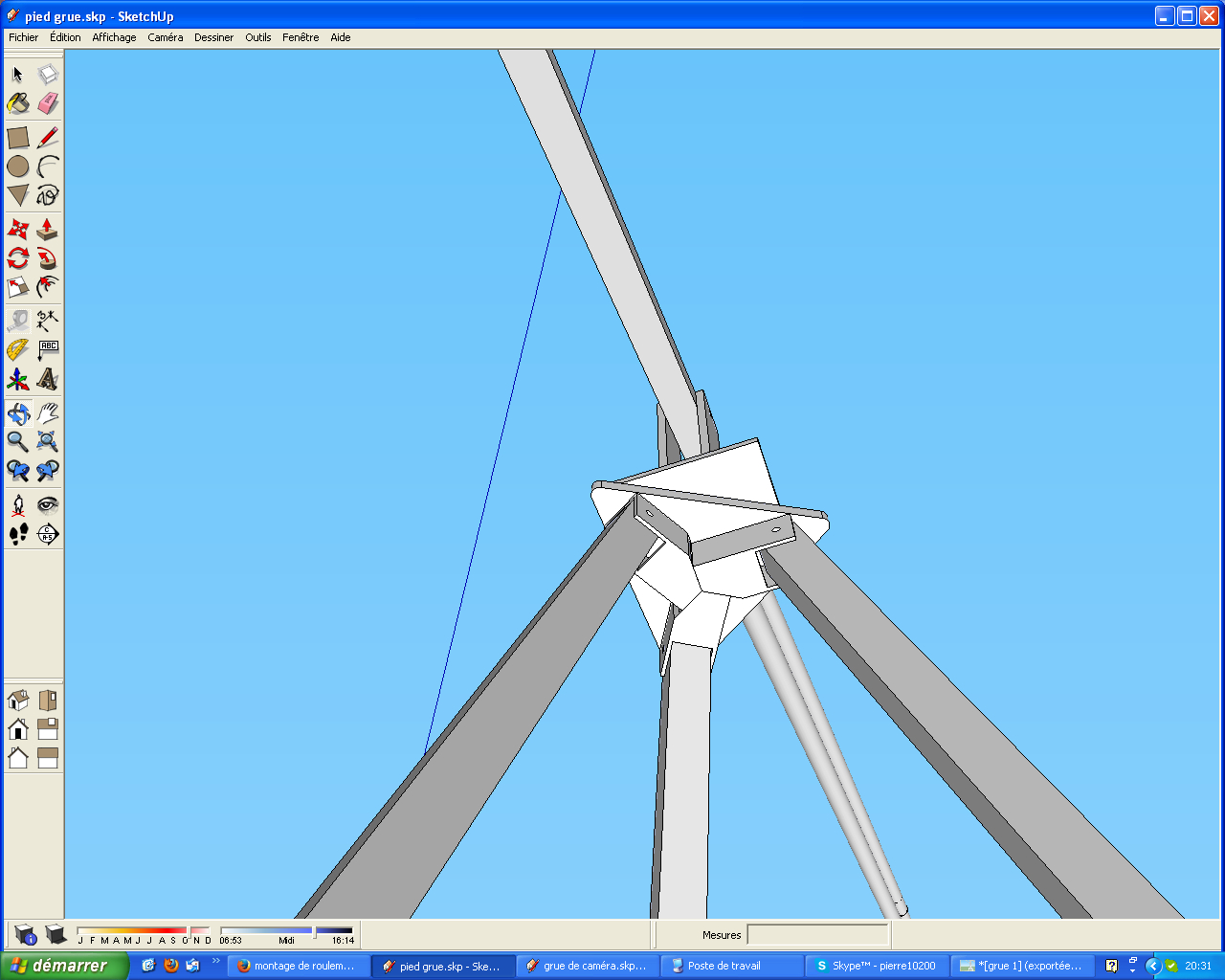Select the Position Camera tool
1225x980 pixels.
tap(18, 504)
